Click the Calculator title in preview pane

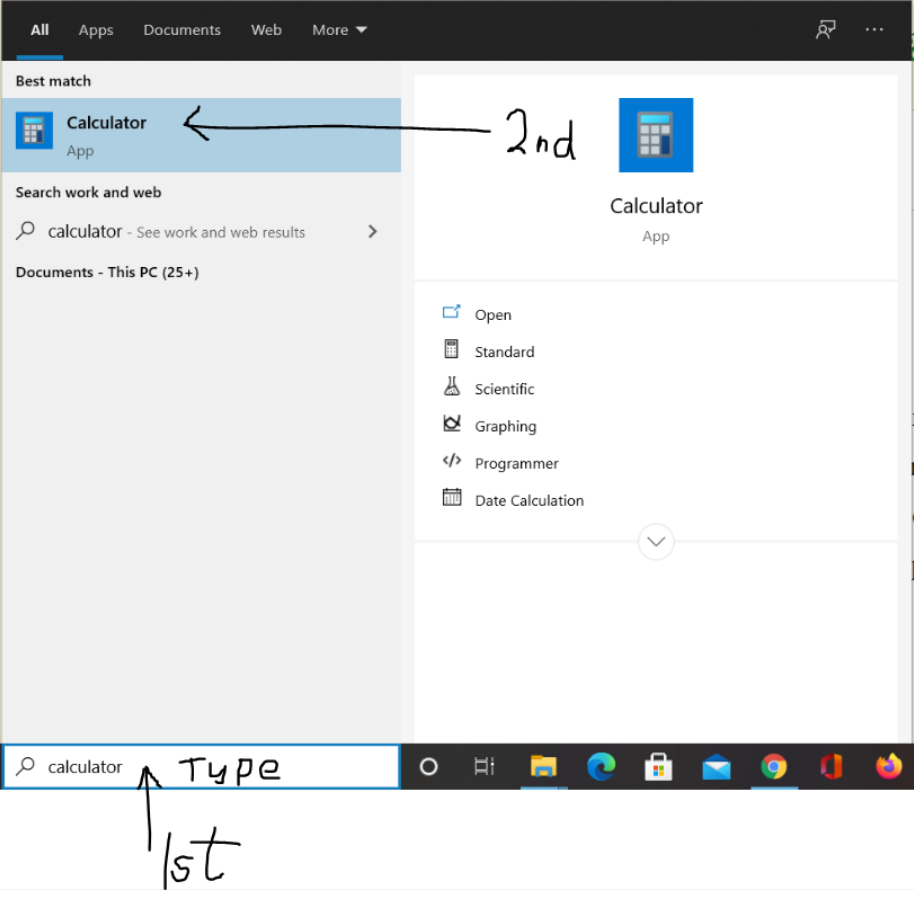click(x=656, y=206)
